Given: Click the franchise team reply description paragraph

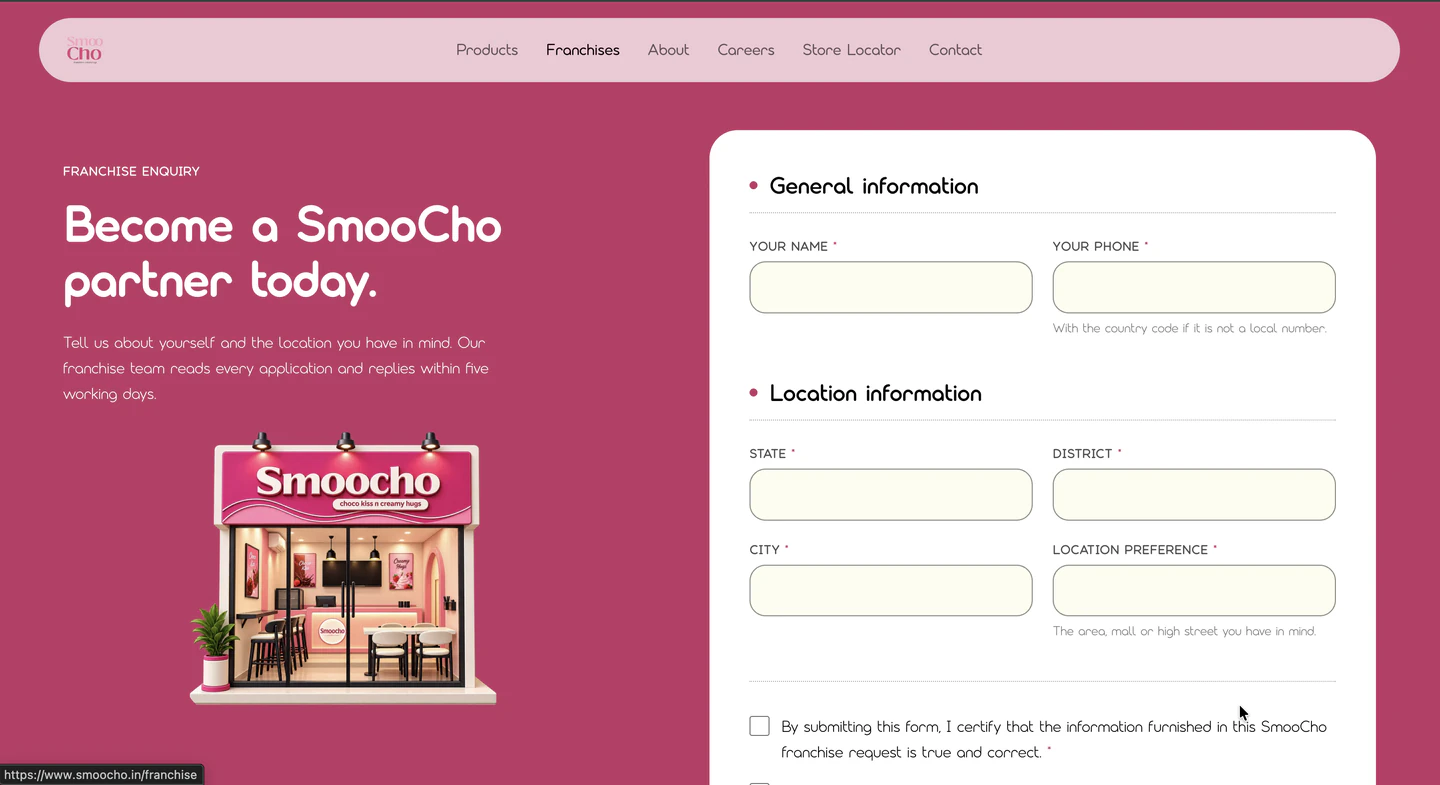Looking at the screenshot, I should pos(276,368).
